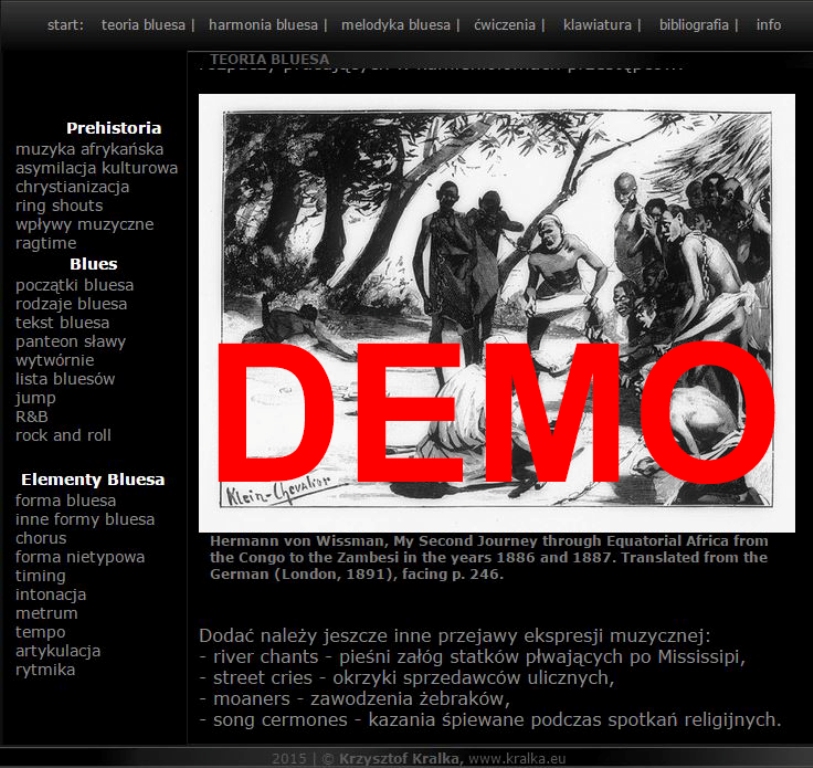Click the Elementy Bluesa heading
The height and width of the screenshot is (768, 813).
tap(93, 479)
